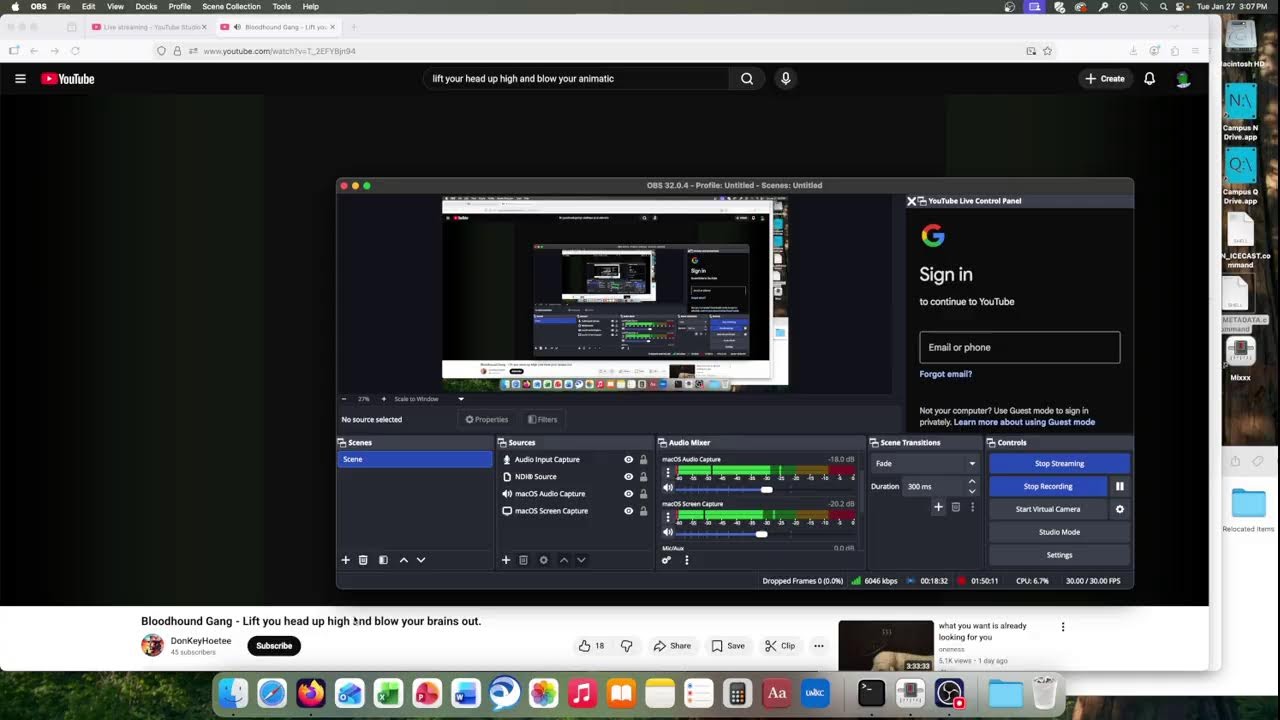Remove source using Sources trash icon

[523, 560]
